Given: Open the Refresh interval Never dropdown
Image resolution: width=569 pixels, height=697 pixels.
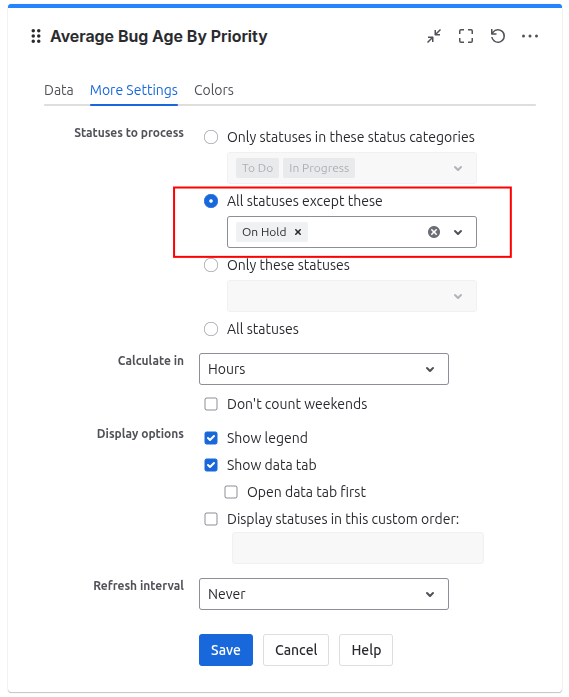Looking at the screenshot, I should point(324,594).
